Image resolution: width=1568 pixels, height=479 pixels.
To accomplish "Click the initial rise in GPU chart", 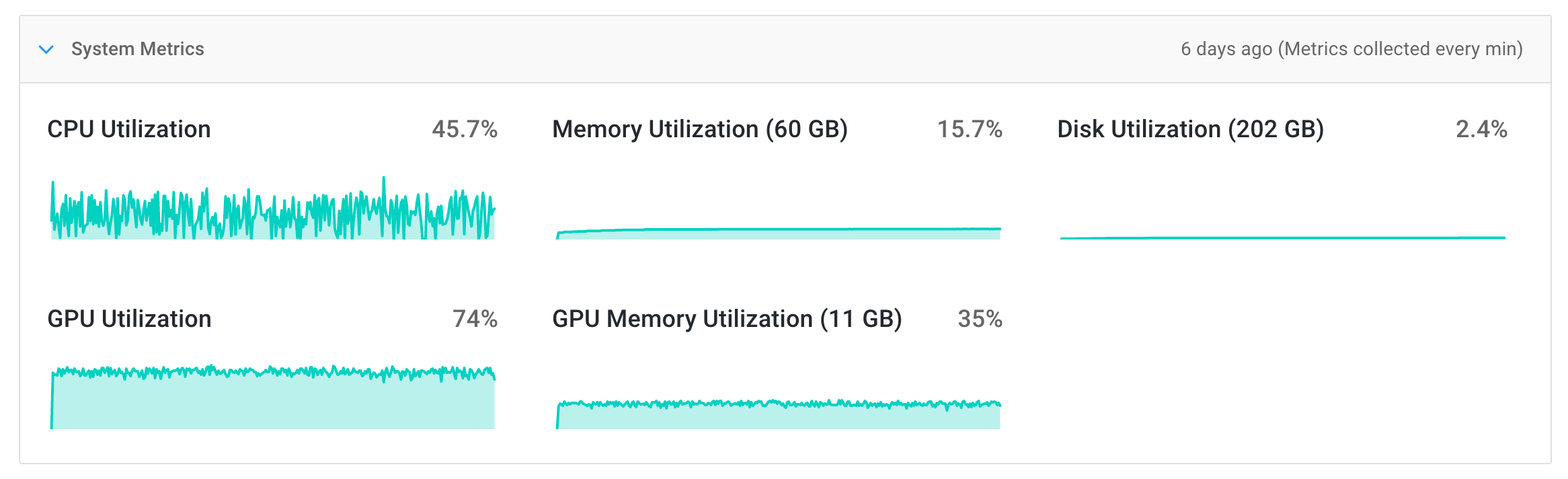I will click(52, 397).
